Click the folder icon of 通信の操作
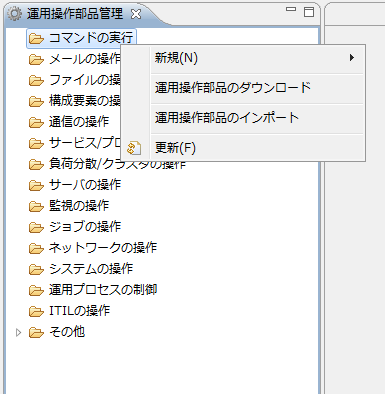The width and height of the screenshot is (385, 394). click(x=36, y=123)
